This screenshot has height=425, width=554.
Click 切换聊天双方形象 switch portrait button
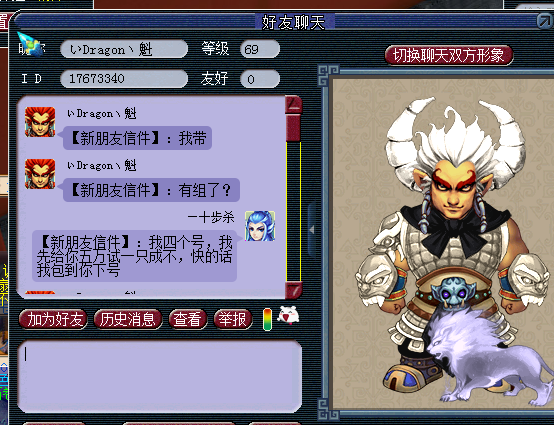click(x=449, y=55)
